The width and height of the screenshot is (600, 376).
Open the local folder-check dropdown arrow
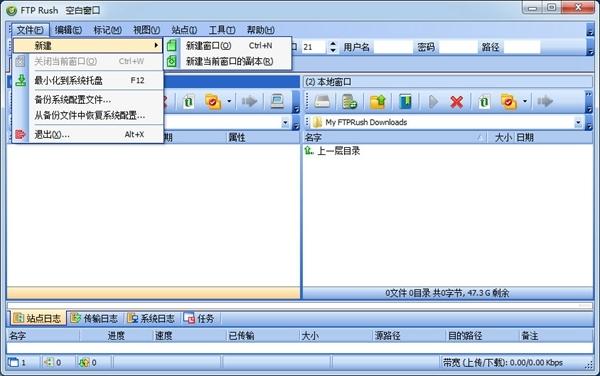(x=525, y=101)
